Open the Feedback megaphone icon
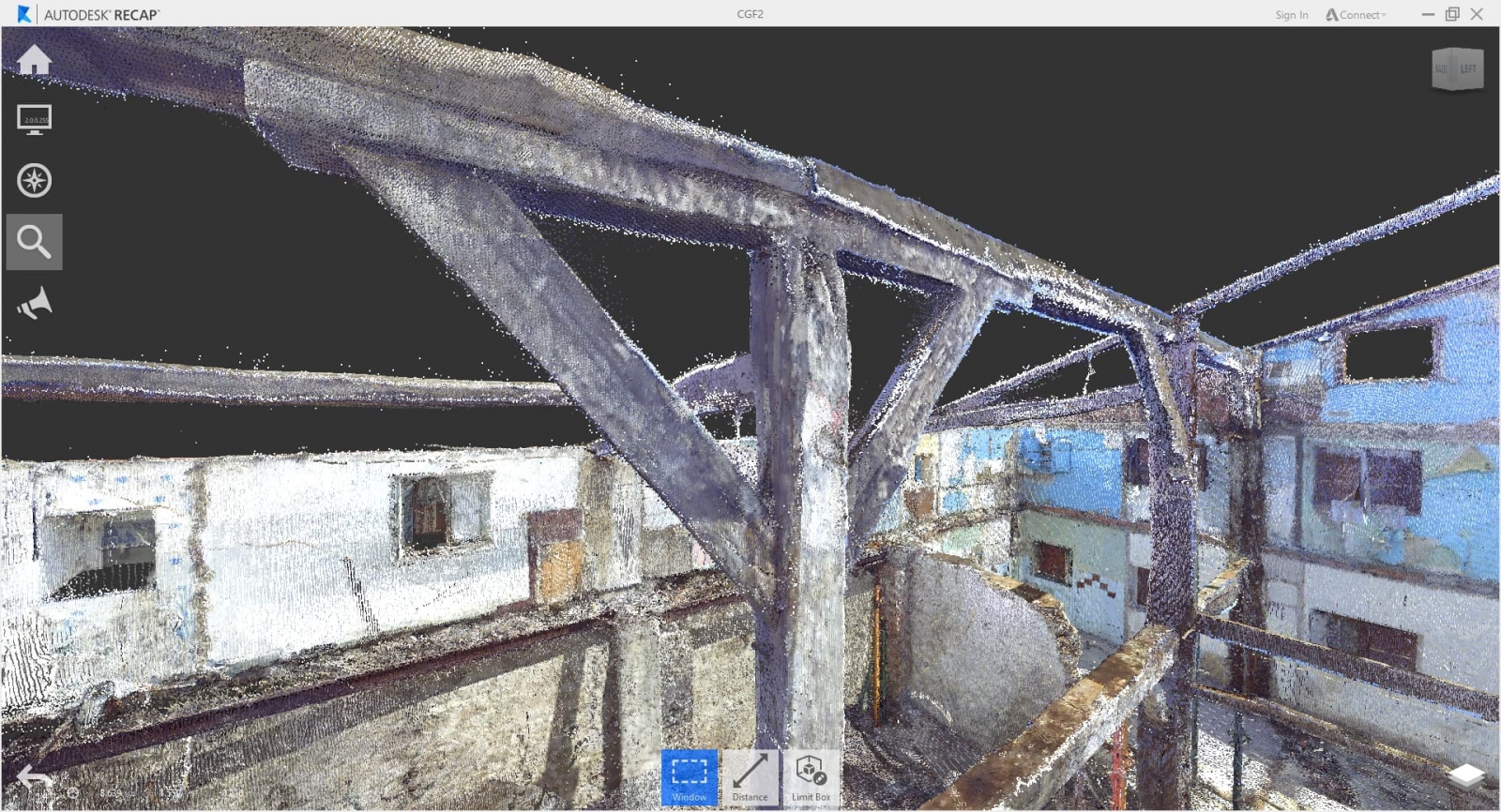The height and width of the screenshot is (812, 1501). click(x=35, y=304)
